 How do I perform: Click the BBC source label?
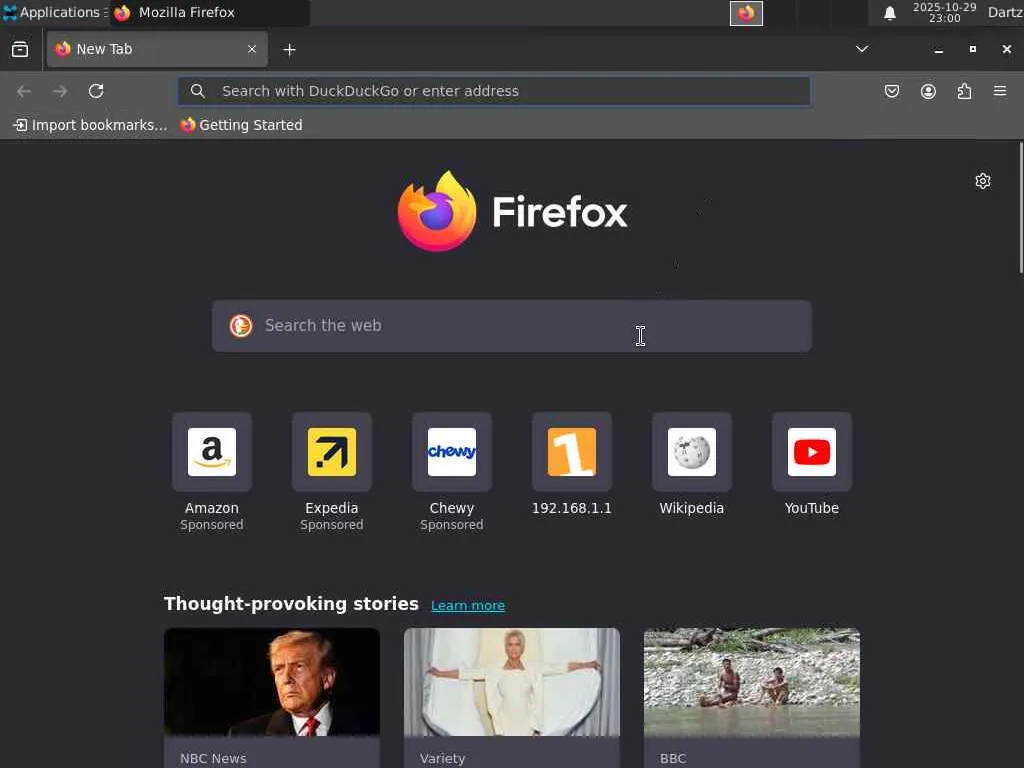pos(673,758)
